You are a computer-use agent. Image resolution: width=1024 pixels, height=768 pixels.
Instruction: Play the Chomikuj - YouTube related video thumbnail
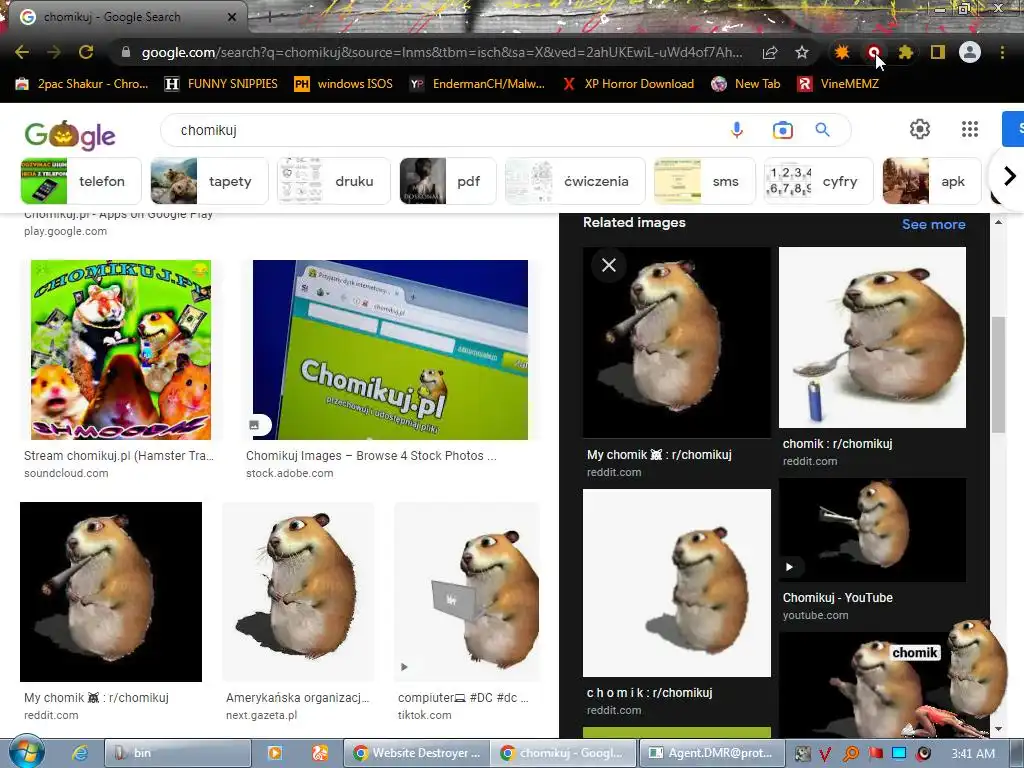click(x=872, y=530)
